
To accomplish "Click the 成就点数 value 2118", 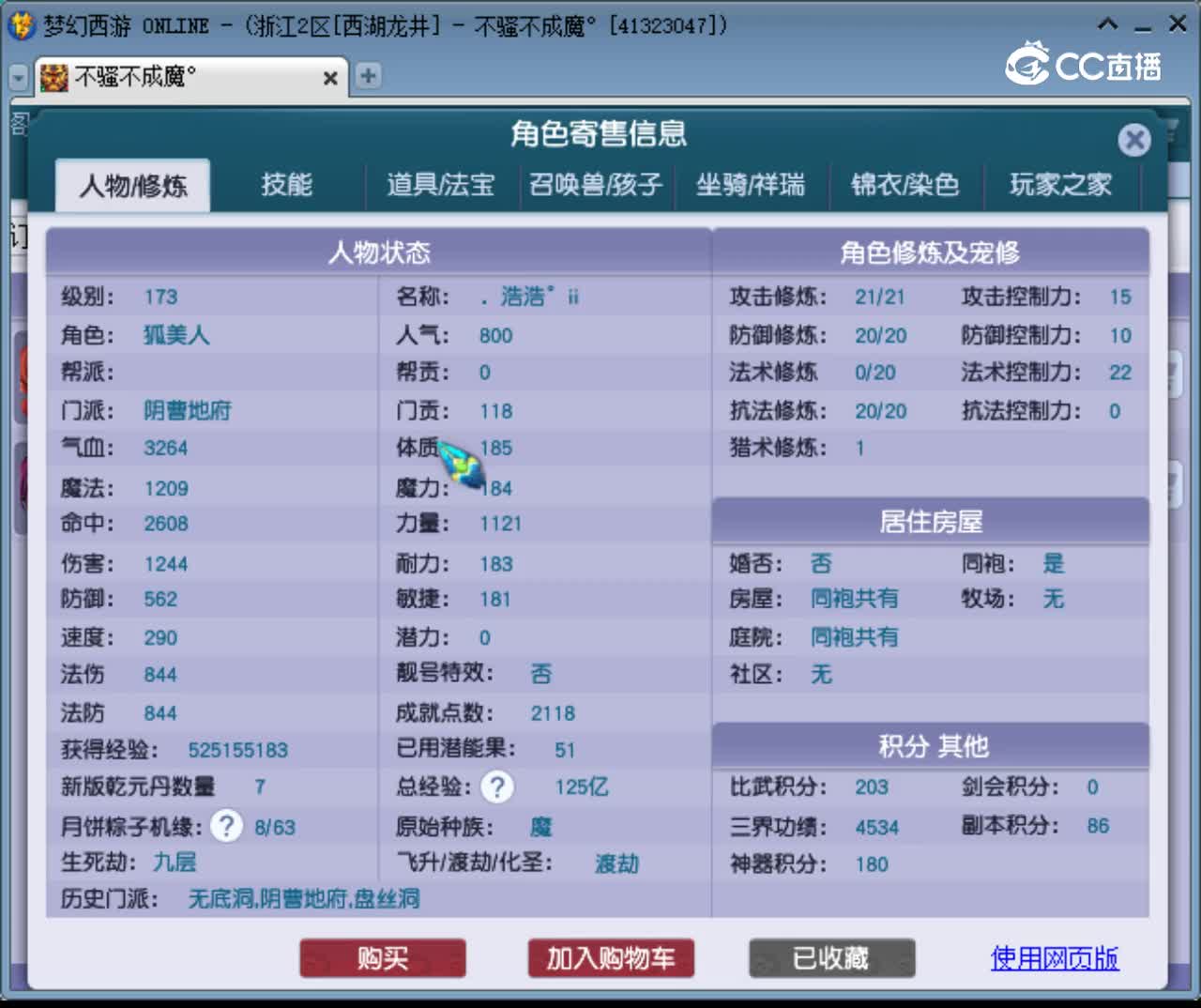I will 553,712.
